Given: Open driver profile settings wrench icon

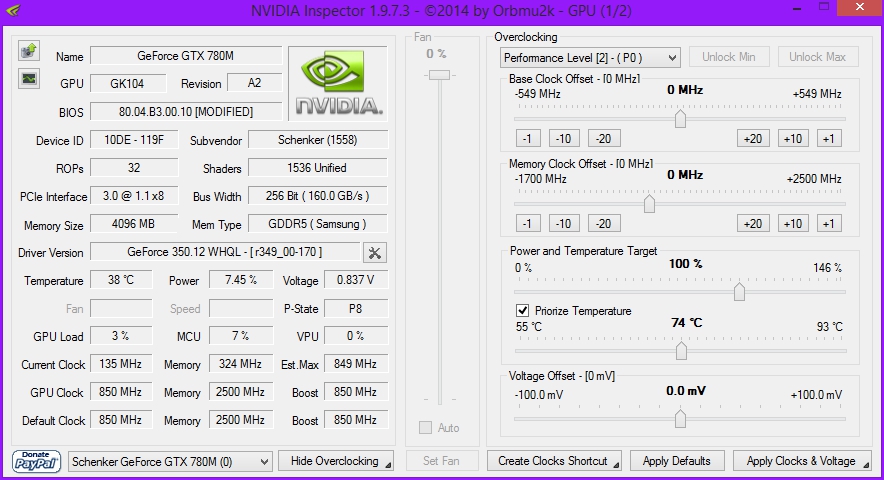Looking at the screenshot, I should click(x=374, y=253).
